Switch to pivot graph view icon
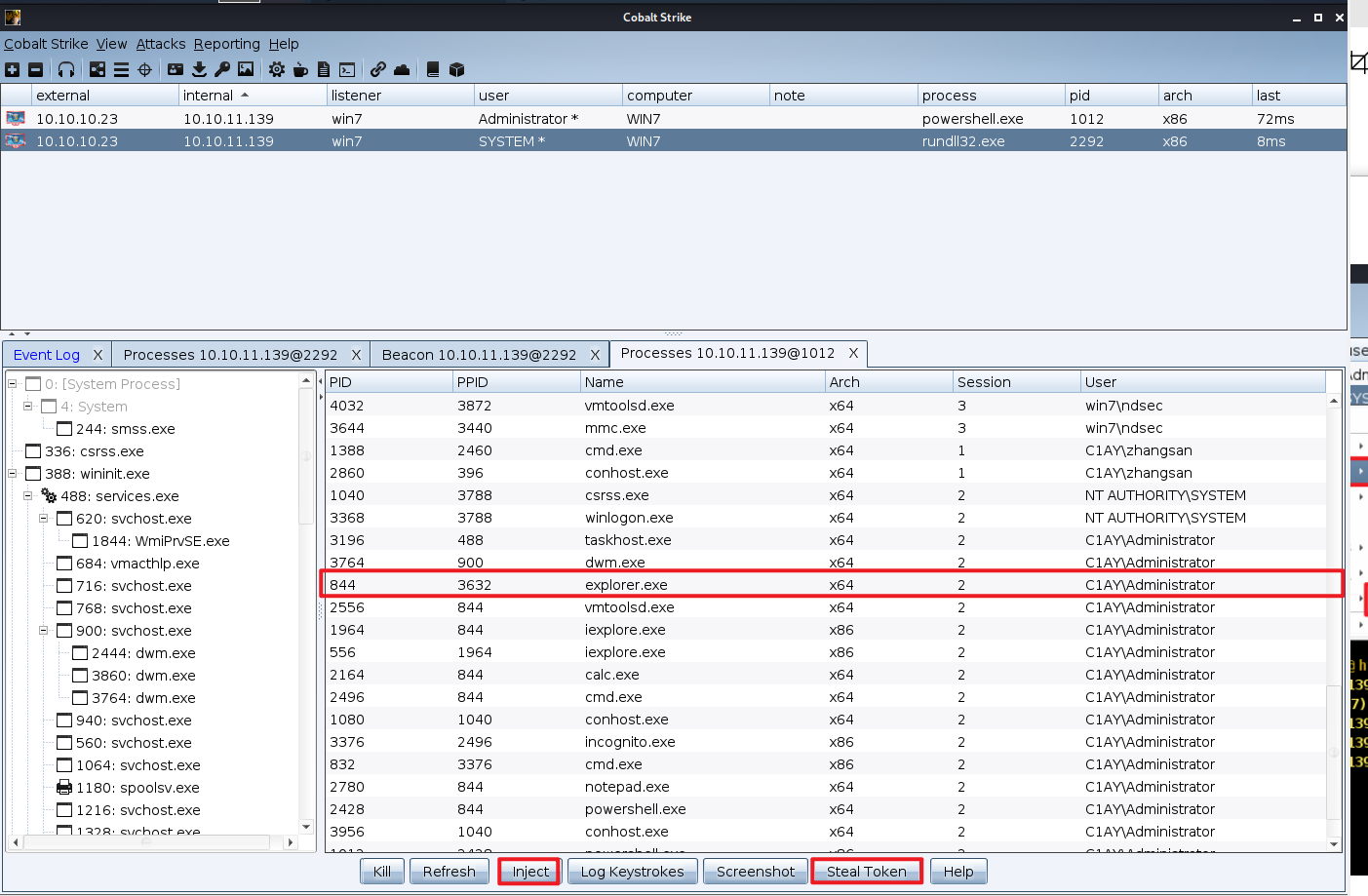Viewport: 1368px width, 896px height. [x=98, y=69]
